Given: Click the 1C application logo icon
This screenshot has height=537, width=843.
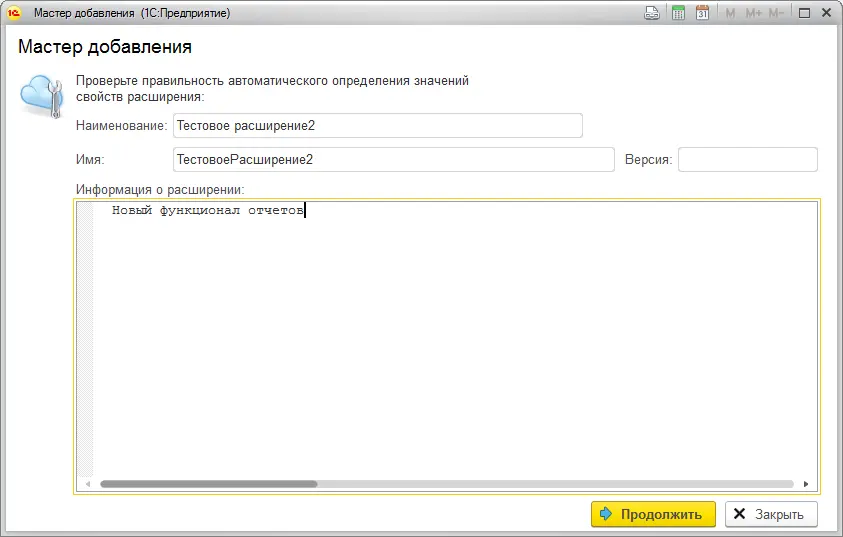Looking at the screenshot, I should [13, 12].
